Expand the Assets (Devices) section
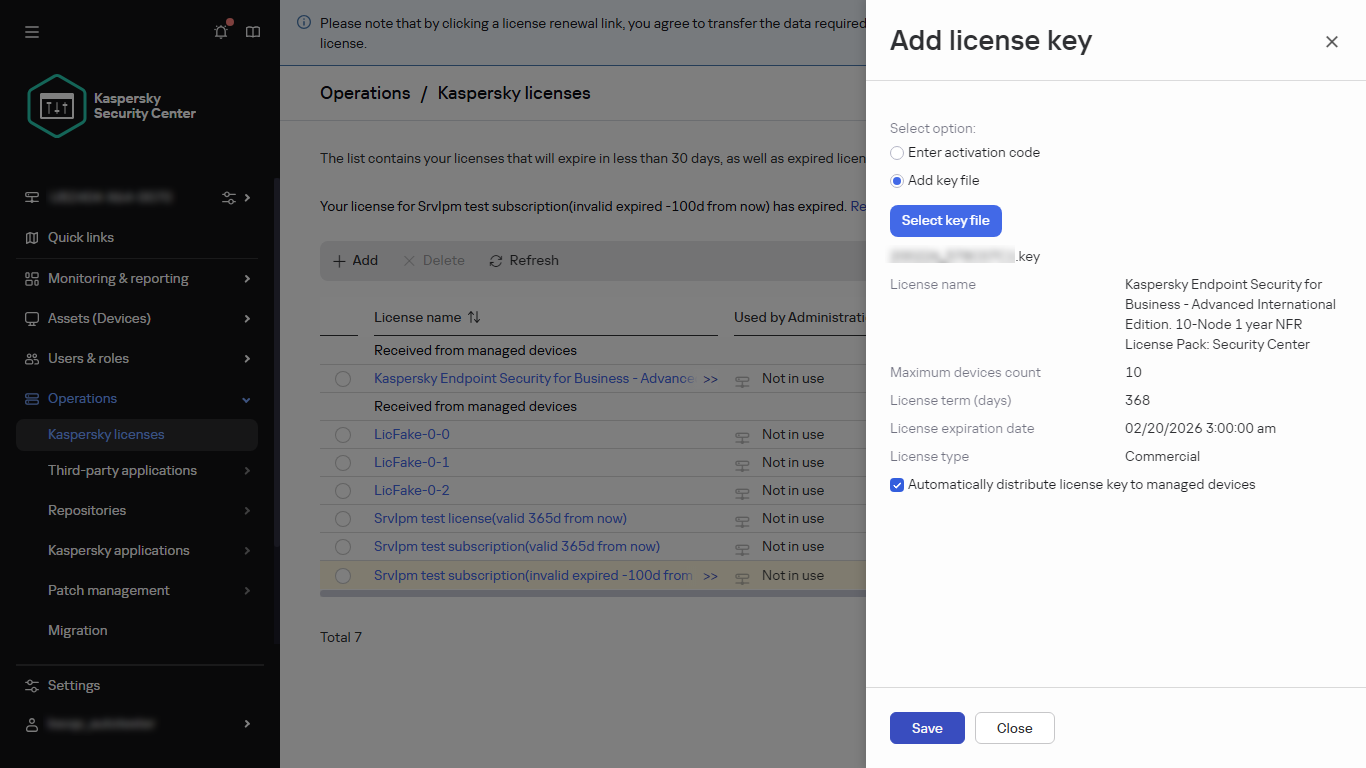 tap(246, 318)
